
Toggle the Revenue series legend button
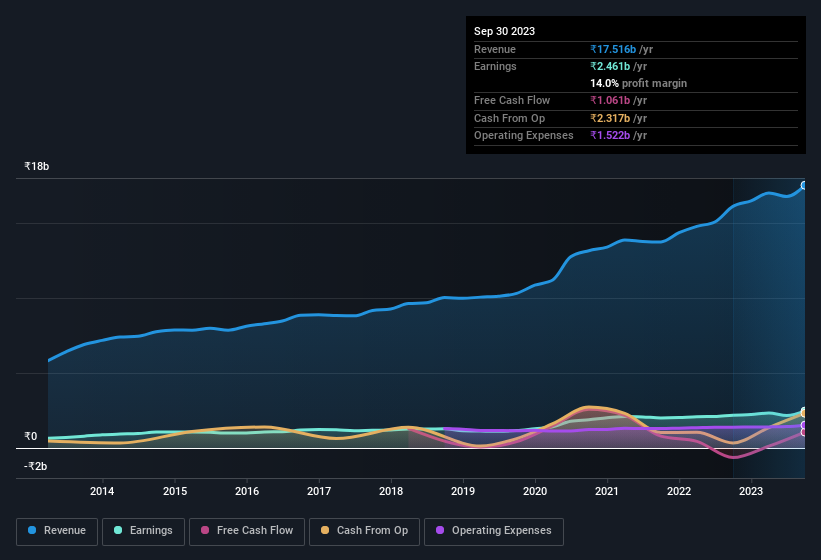[57, 531]
